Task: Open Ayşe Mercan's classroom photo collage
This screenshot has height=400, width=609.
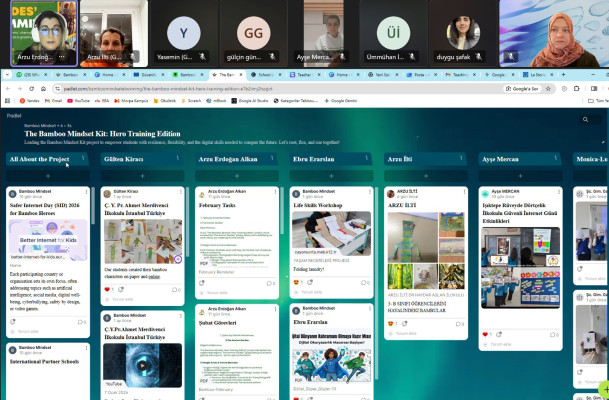Action: tap(520, 268)
